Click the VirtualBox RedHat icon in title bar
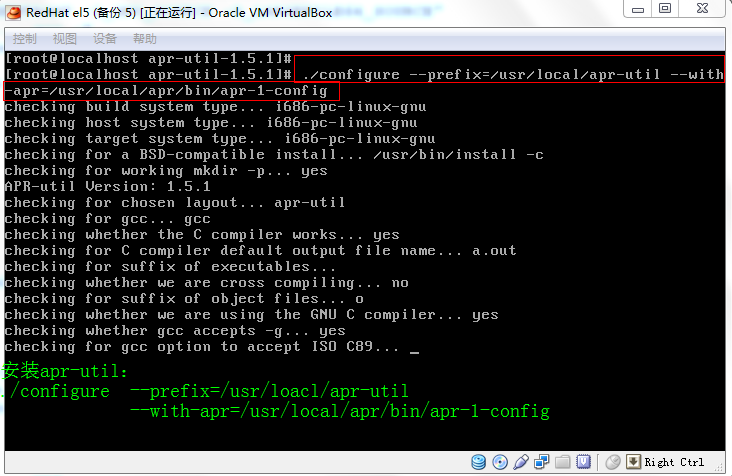 [13, 13]
